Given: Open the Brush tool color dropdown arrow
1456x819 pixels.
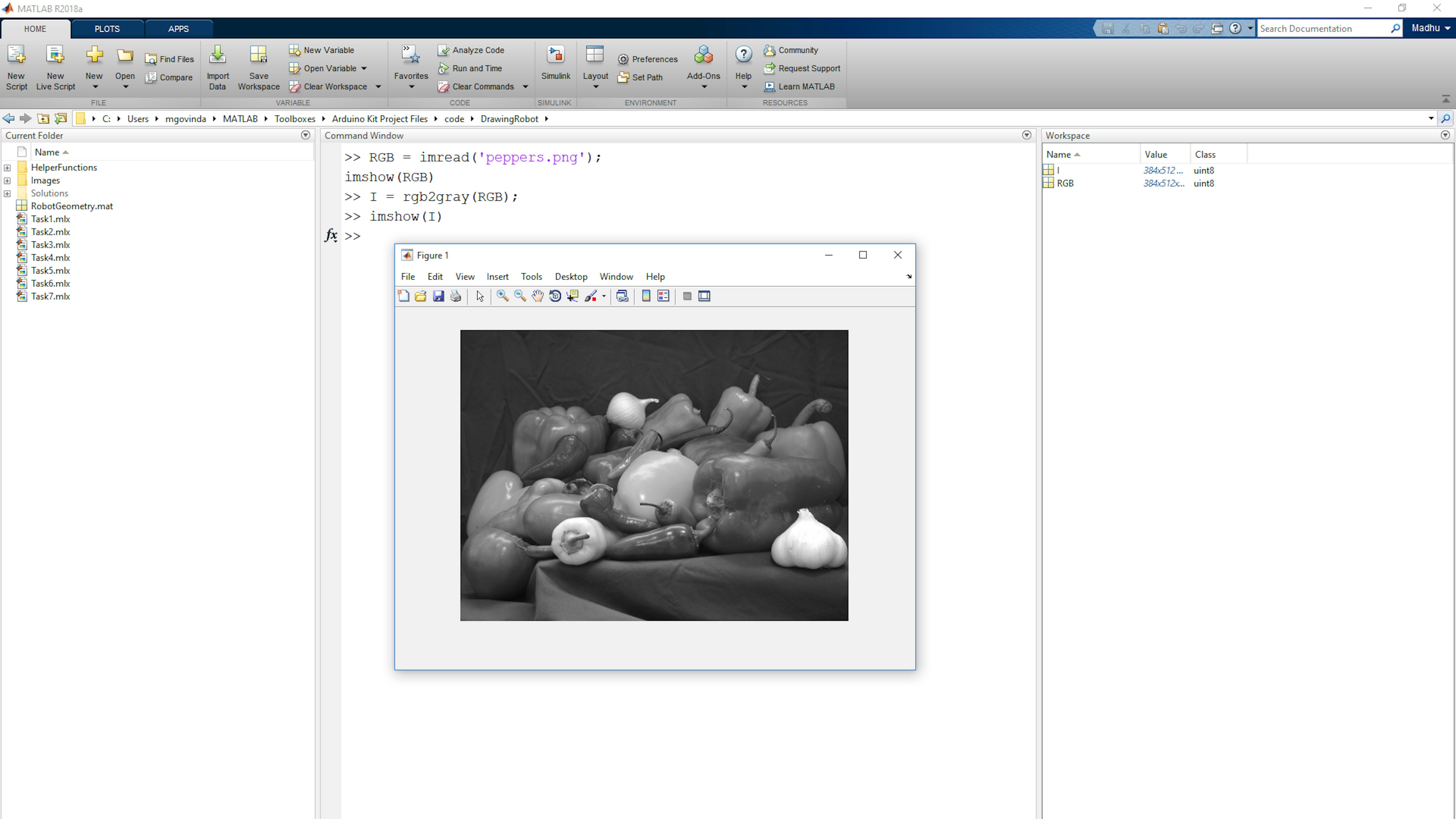Looking at the screenshot, I should (x=604, y=296).
